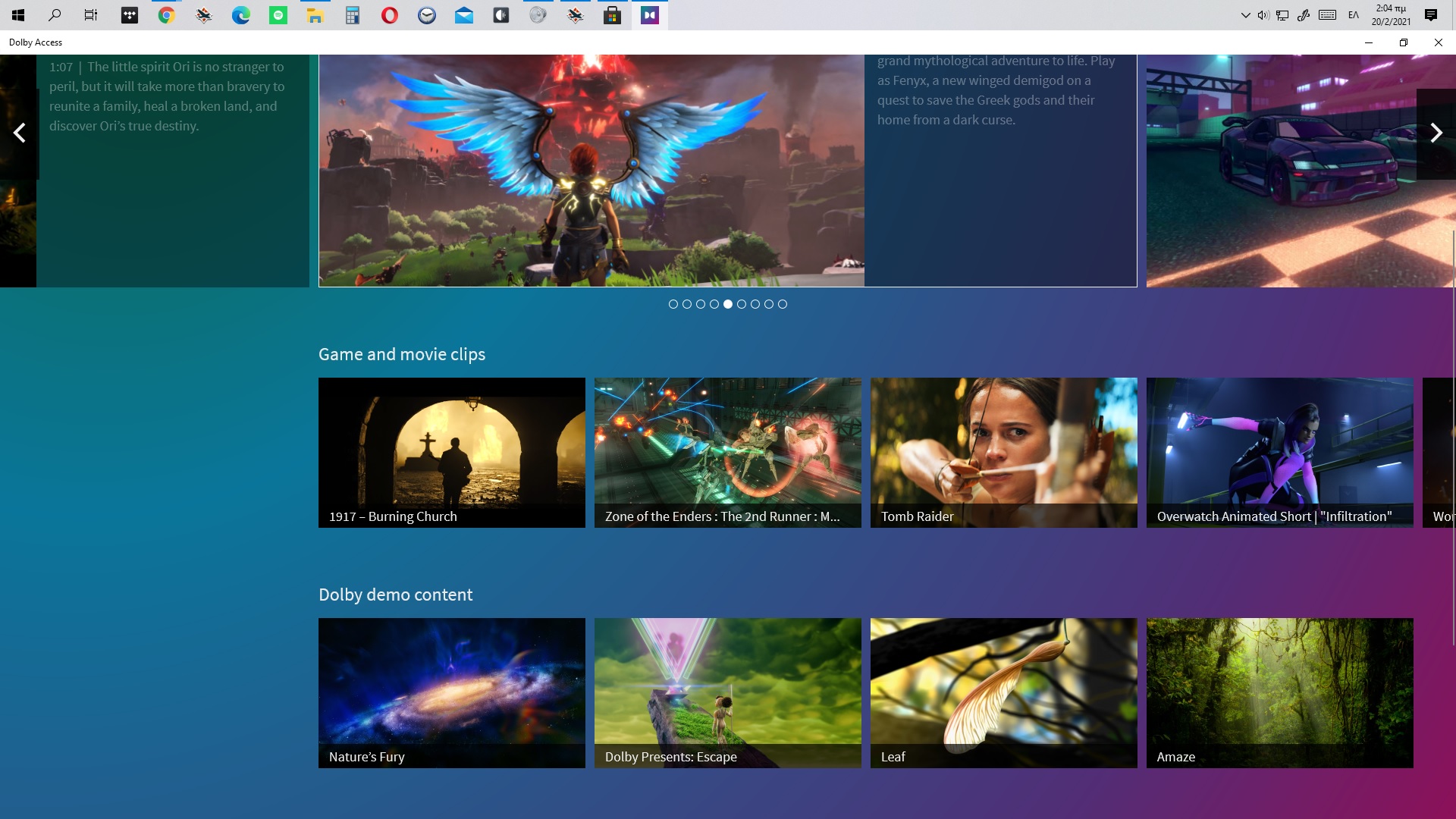Select the last carousel page dot
1456x819 pixels.
(783, 304)
